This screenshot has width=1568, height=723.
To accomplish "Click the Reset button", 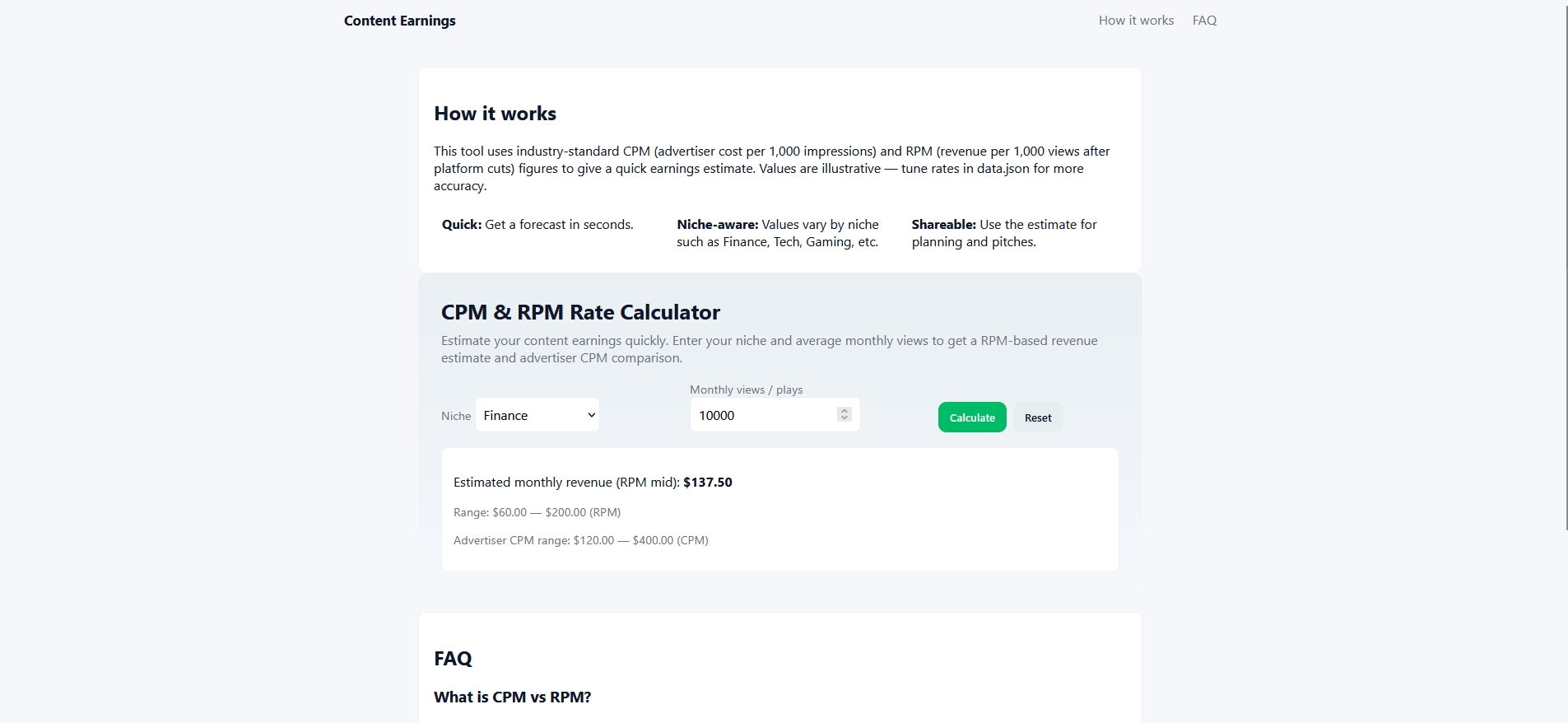I will pyautogui.click(x=1038, y=417).
